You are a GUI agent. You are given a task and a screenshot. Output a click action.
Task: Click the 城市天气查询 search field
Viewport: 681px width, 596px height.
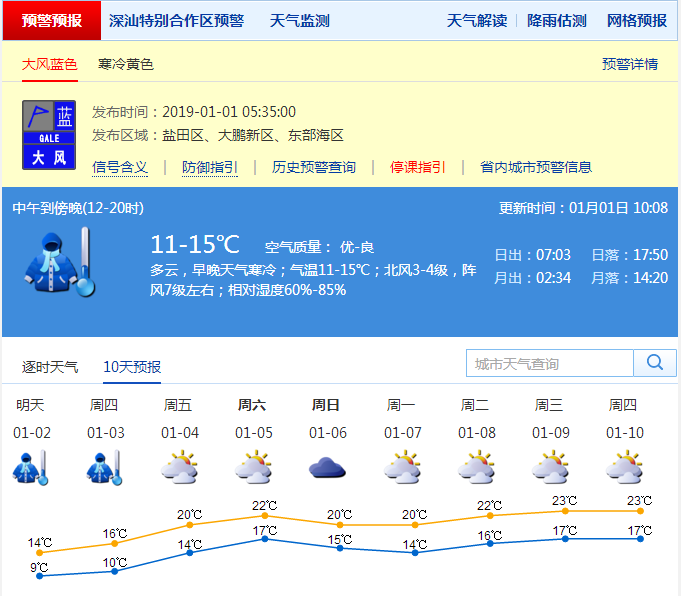click(549, 363)
